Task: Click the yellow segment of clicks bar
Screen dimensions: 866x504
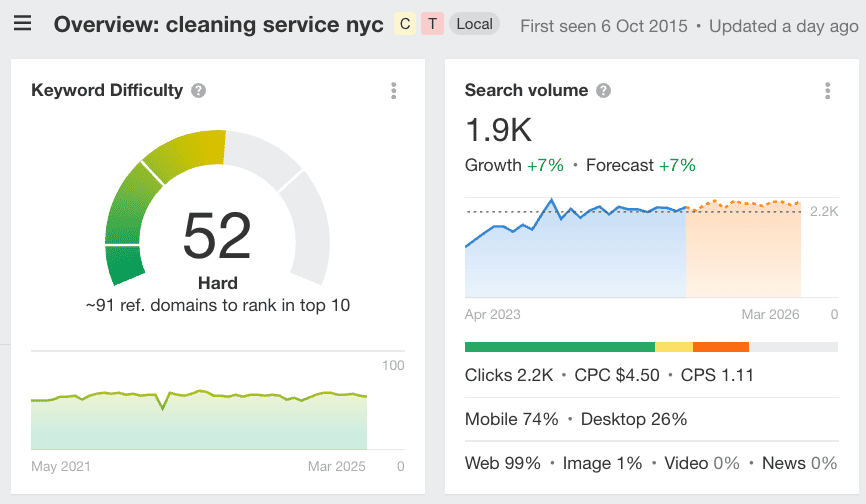Action: (x=673, y=347)
